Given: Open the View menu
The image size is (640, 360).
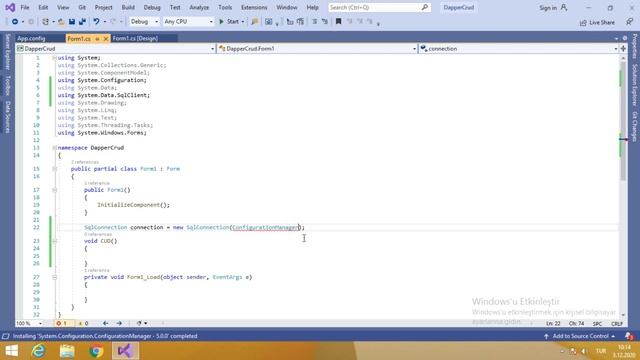Looking at the screenshot, I should [x=63, y=7].
